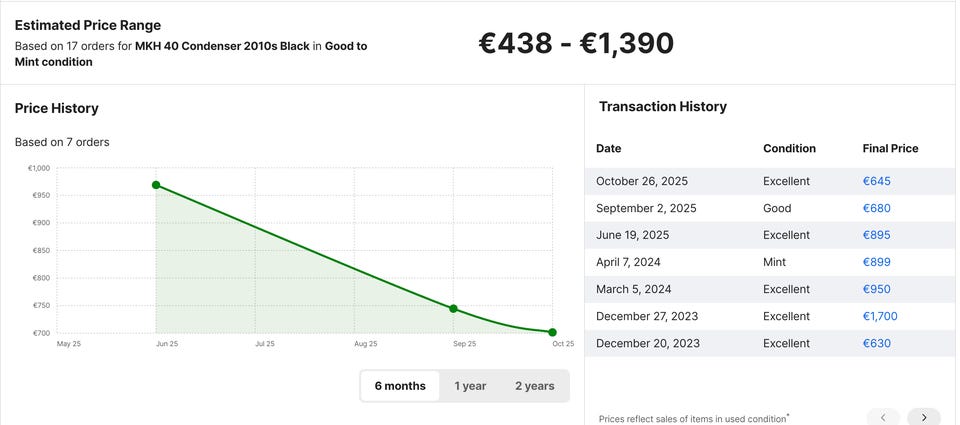Go to next transaction history page
This screenshot has width=960, height=425.
point(923,416)
